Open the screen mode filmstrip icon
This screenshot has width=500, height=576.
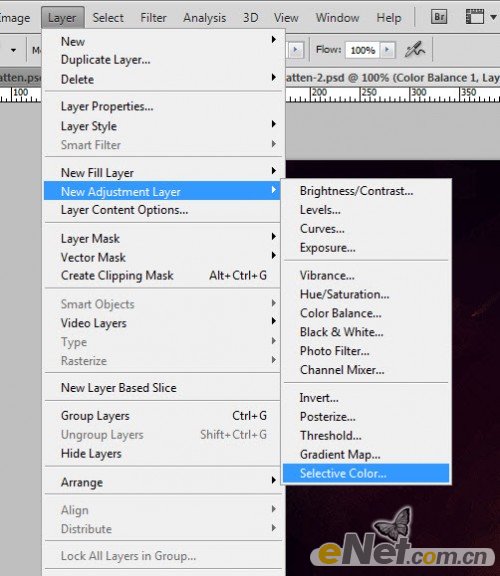pos(475,17)
